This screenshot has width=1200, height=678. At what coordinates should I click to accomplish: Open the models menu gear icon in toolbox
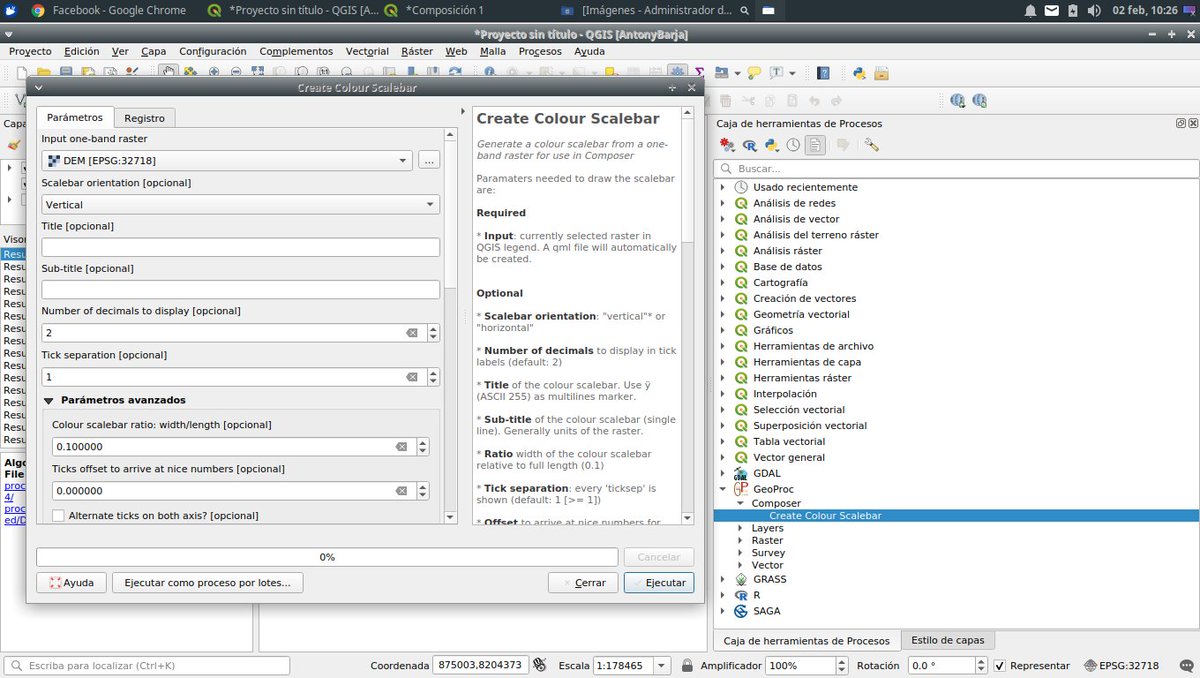click(x=728, y=145)
